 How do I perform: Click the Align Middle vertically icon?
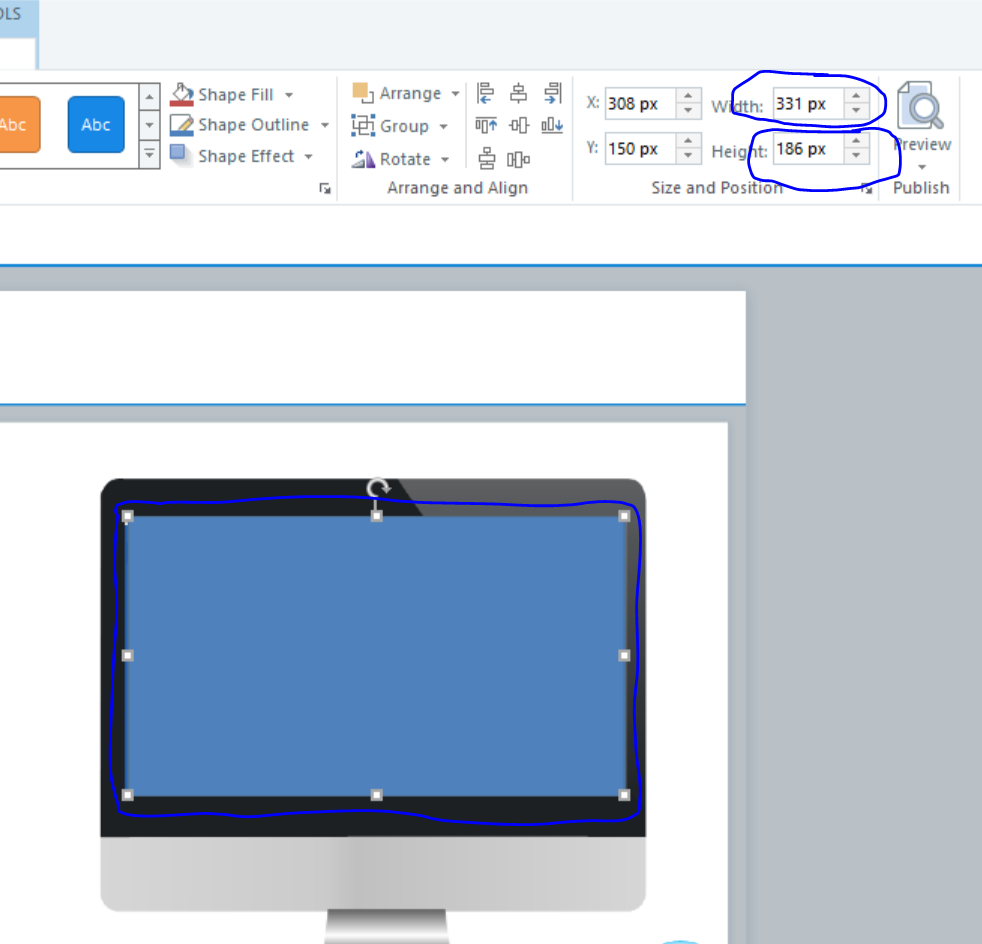coord(519,125)
